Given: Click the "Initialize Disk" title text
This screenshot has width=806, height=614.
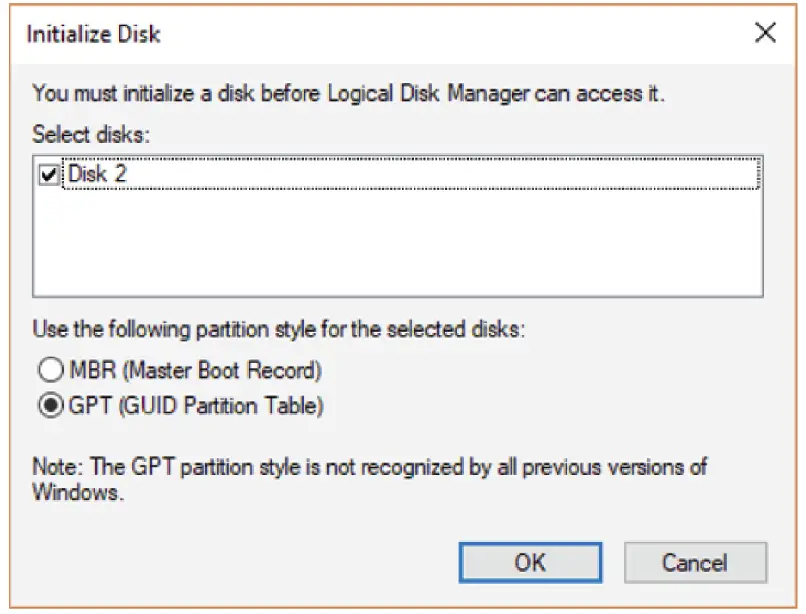Looking at the screenshot, I should pos(93,34).
